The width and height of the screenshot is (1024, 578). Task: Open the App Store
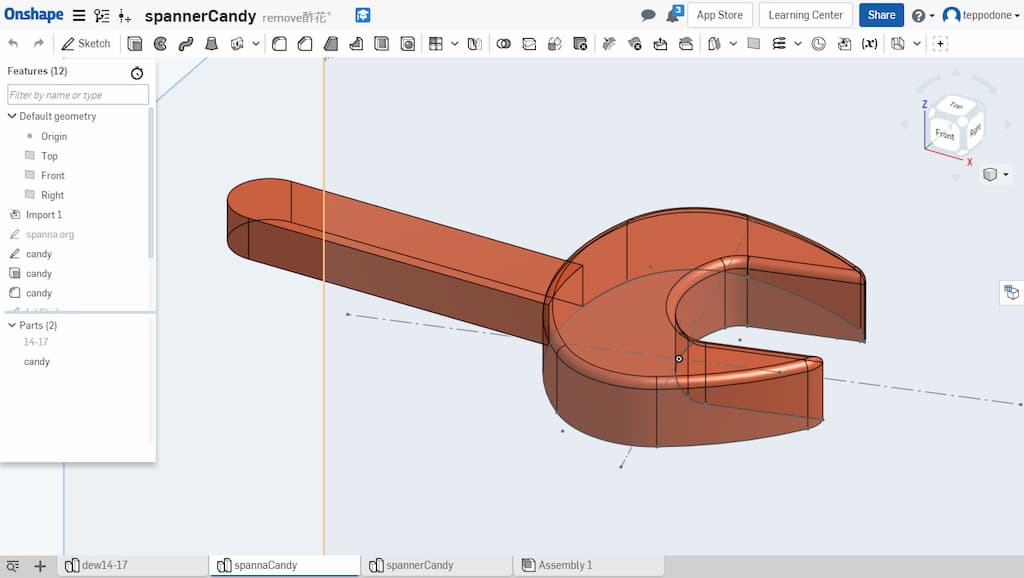(x=720, y=15)
